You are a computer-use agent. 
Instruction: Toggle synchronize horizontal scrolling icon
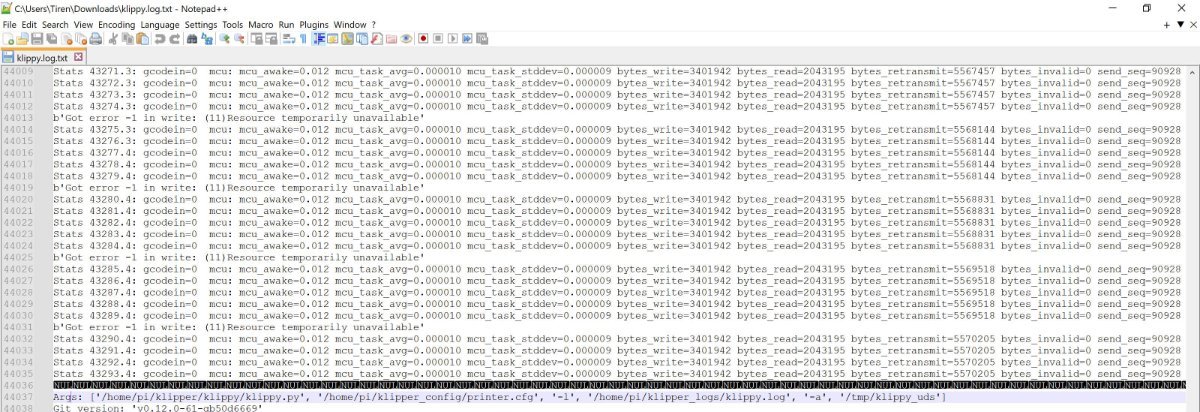[x=271, y=39]
